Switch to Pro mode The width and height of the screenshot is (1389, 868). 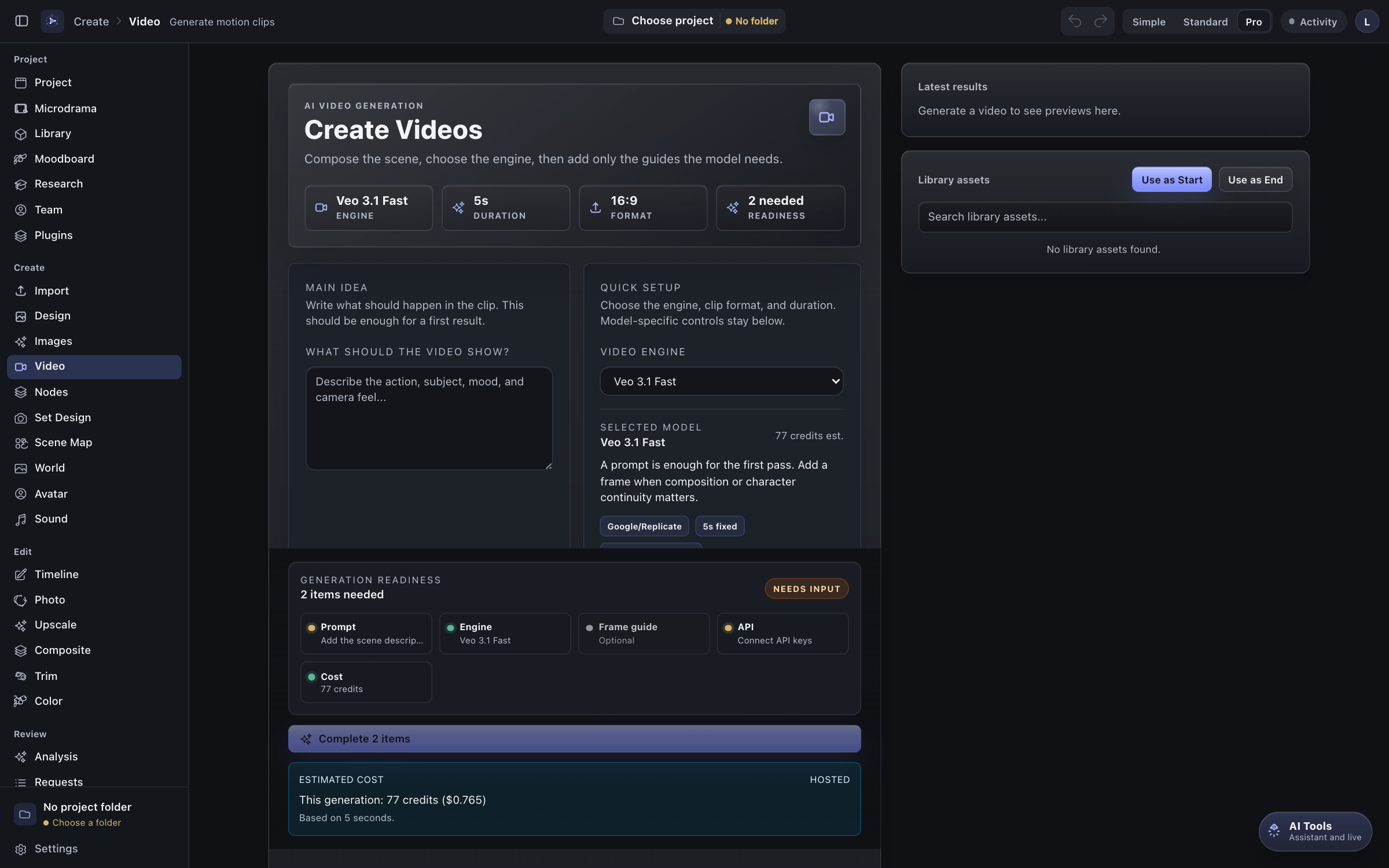[x=1254, y=21]
